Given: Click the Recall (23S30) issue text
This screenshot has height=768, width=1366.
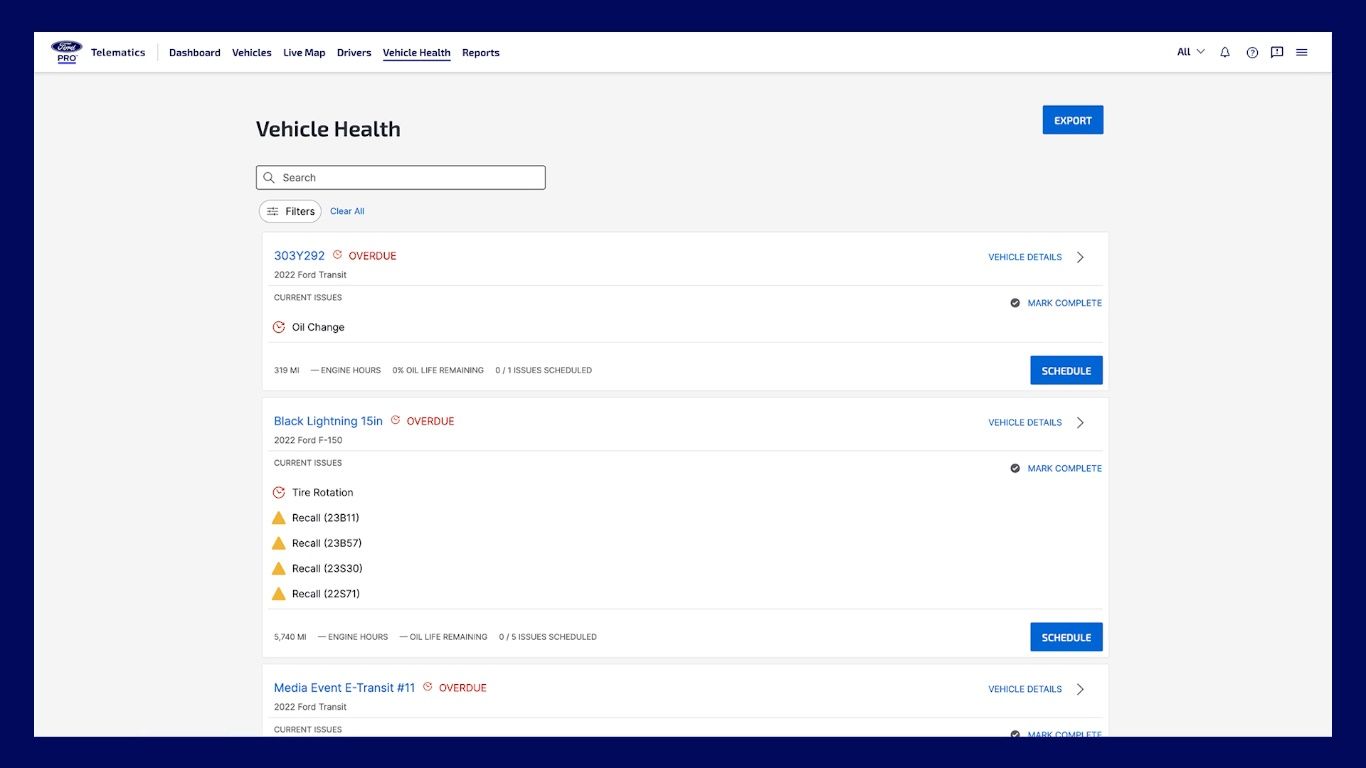Looking at the screenshot, I should pos(327,568).
